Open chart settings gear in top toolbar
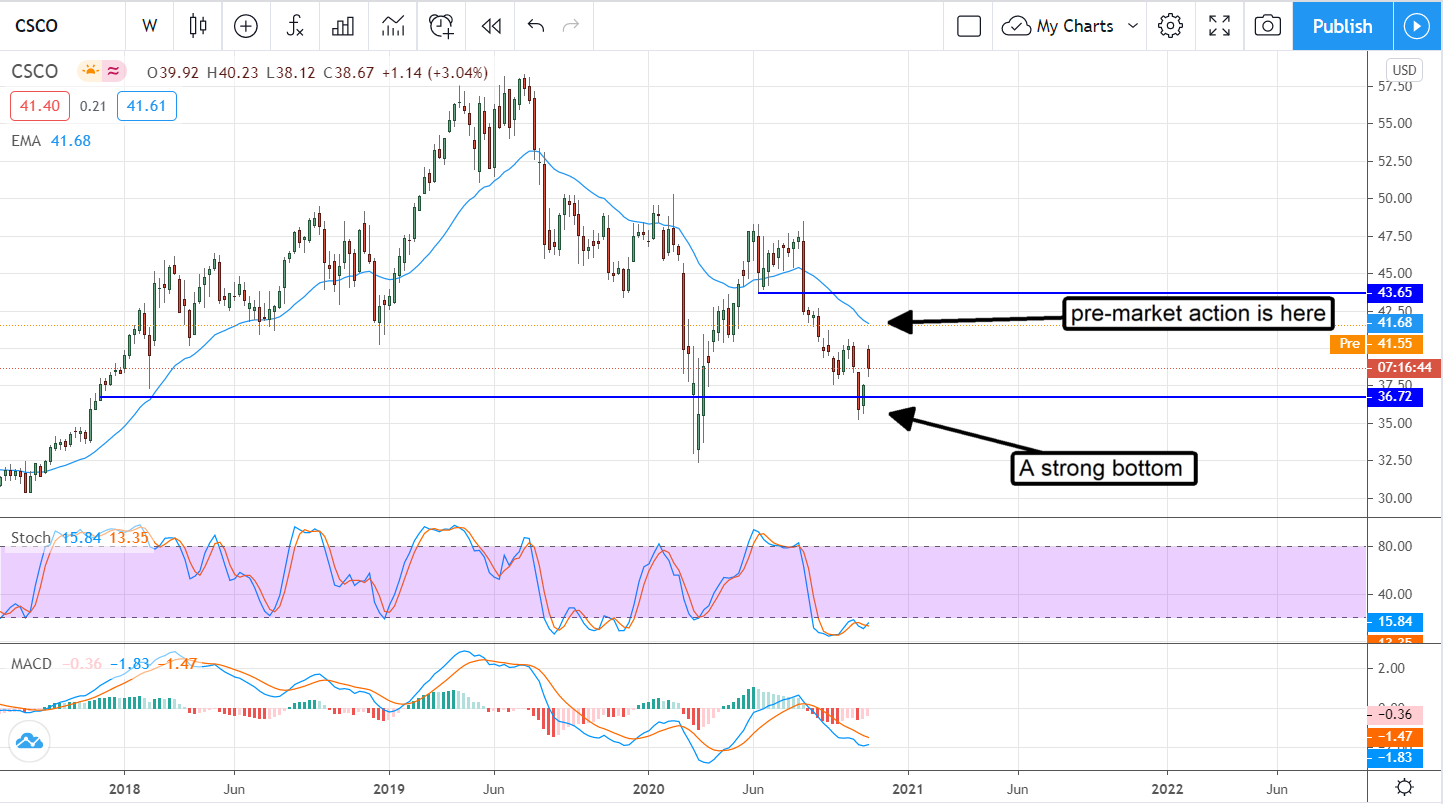Image resolution: width=1443 pixels, height=804 pixels. (1170, 26)
